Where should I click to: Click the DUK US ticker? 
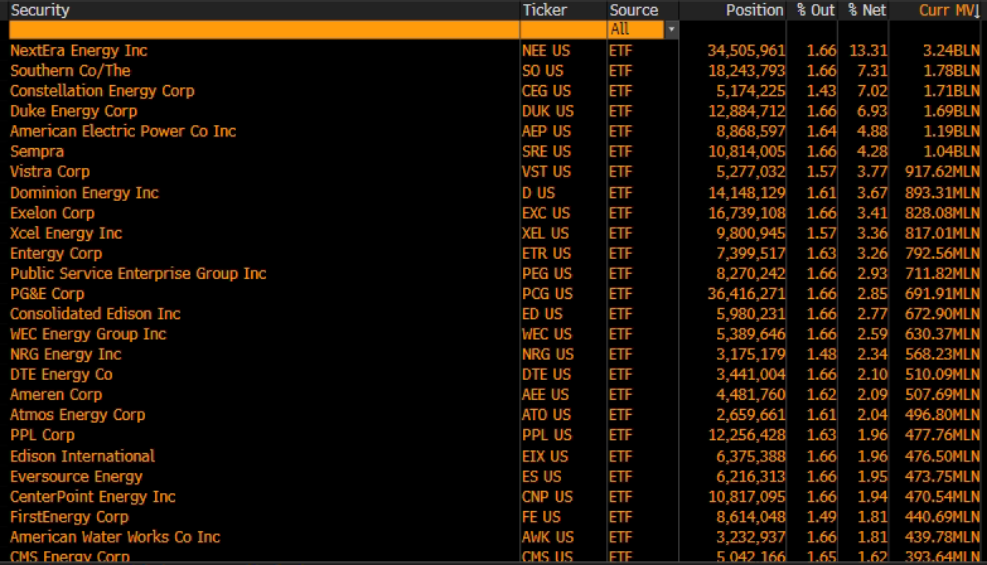pyautogui.click(x=547, y=111)
